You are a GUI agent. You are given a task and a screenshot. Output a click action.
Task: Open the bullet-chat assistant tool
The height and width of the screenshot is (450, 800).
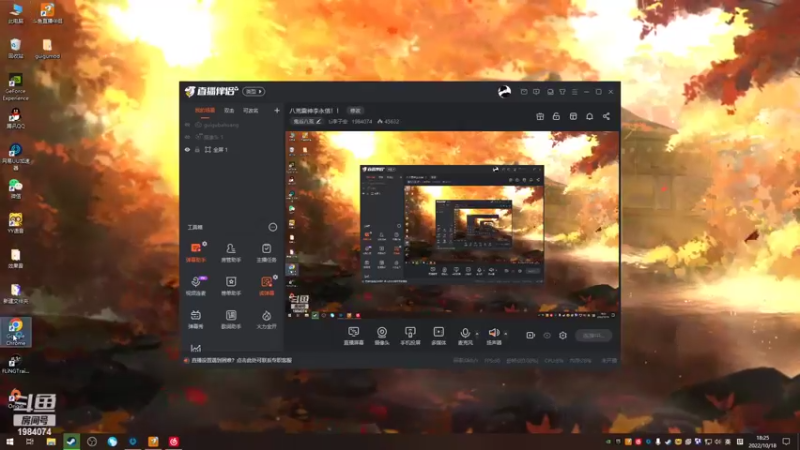point(195,252)
